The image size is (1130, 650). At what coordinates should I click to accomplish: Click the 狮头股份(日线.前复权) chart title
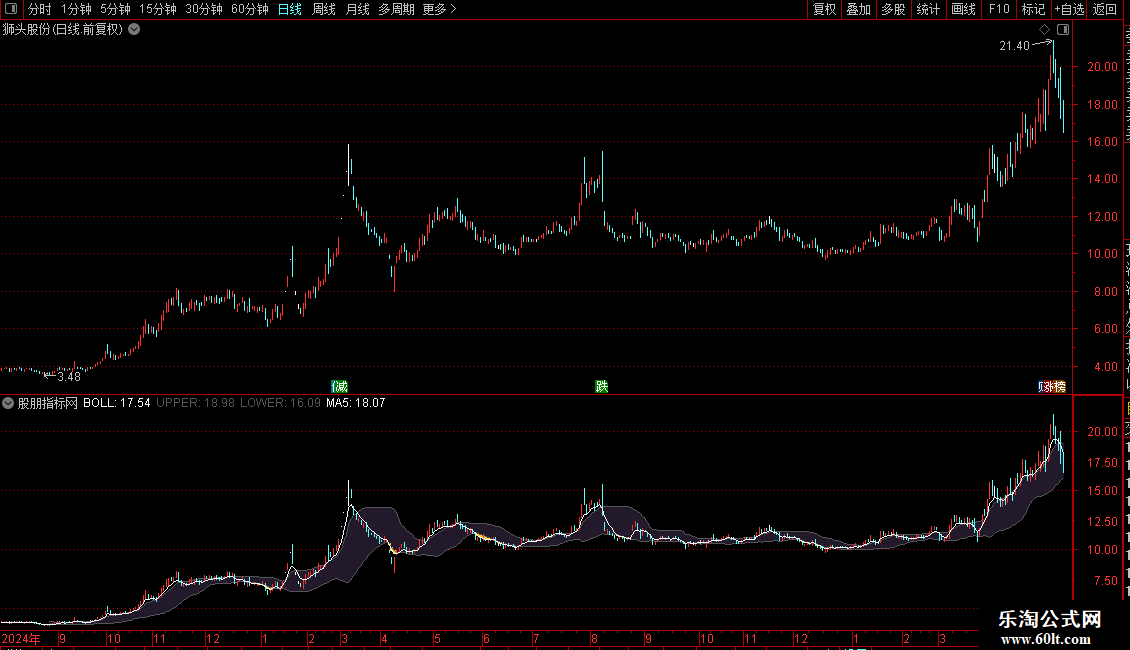tap(63, 30)
